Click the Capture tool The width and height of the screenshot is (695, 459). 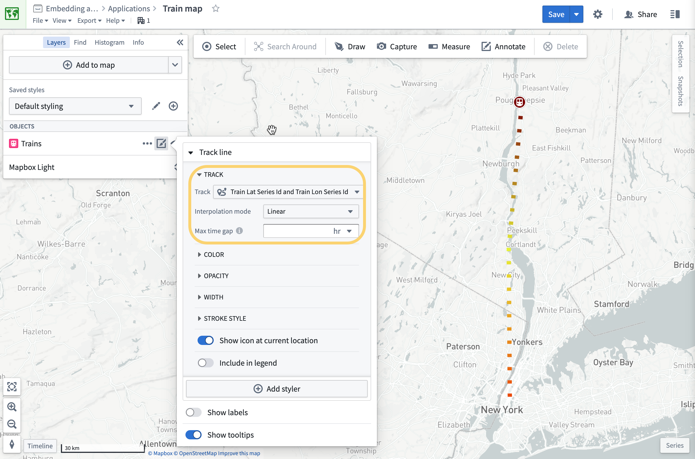[x=397, y=47]
